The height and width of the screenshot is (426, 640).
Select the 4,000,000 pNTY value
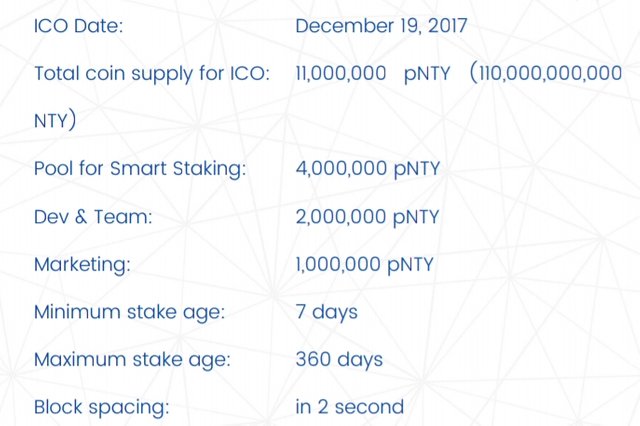(367, 169)
